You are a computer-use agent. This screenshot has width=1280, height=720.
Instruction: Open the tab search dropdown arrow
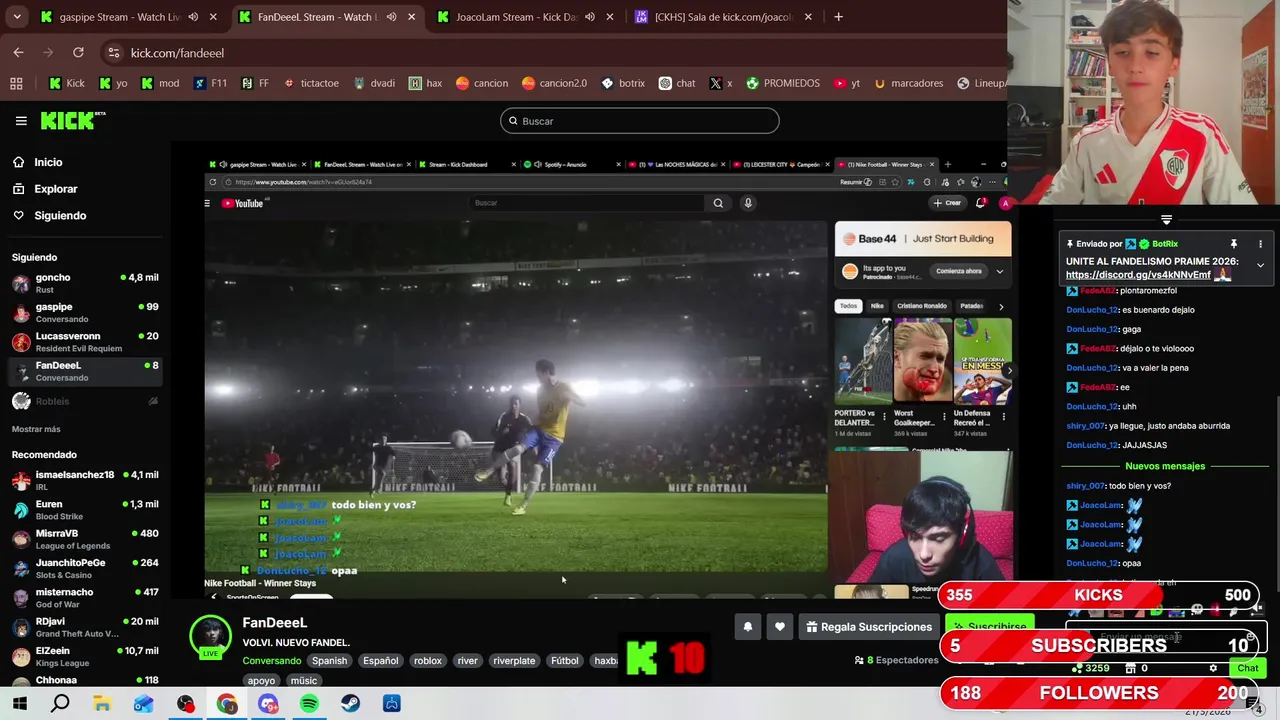pyautogui.click(x=16, y=17)
